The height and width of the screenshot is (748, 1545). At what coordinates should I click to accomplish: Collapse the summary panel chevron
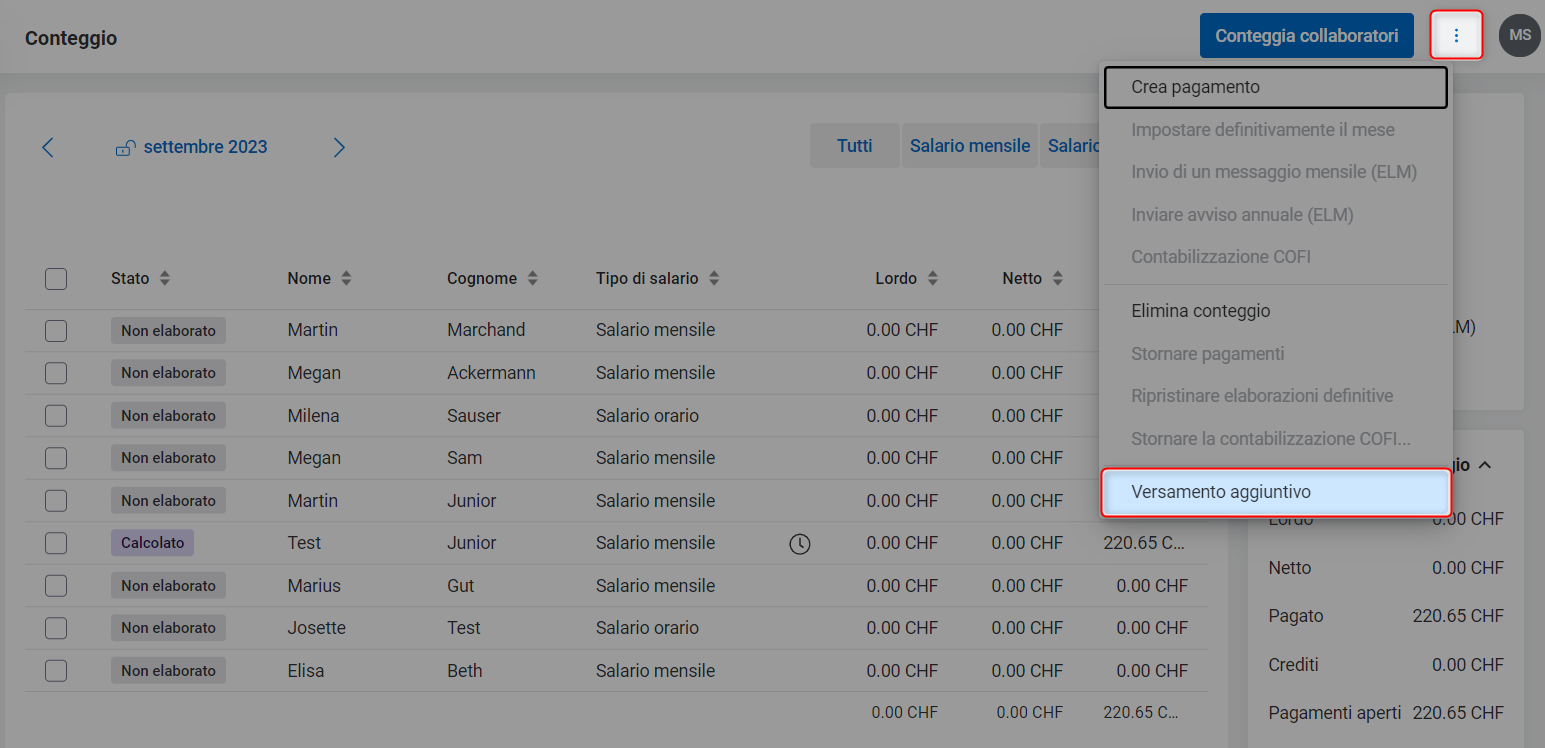pyautogui.click(x=1485, y=465)
